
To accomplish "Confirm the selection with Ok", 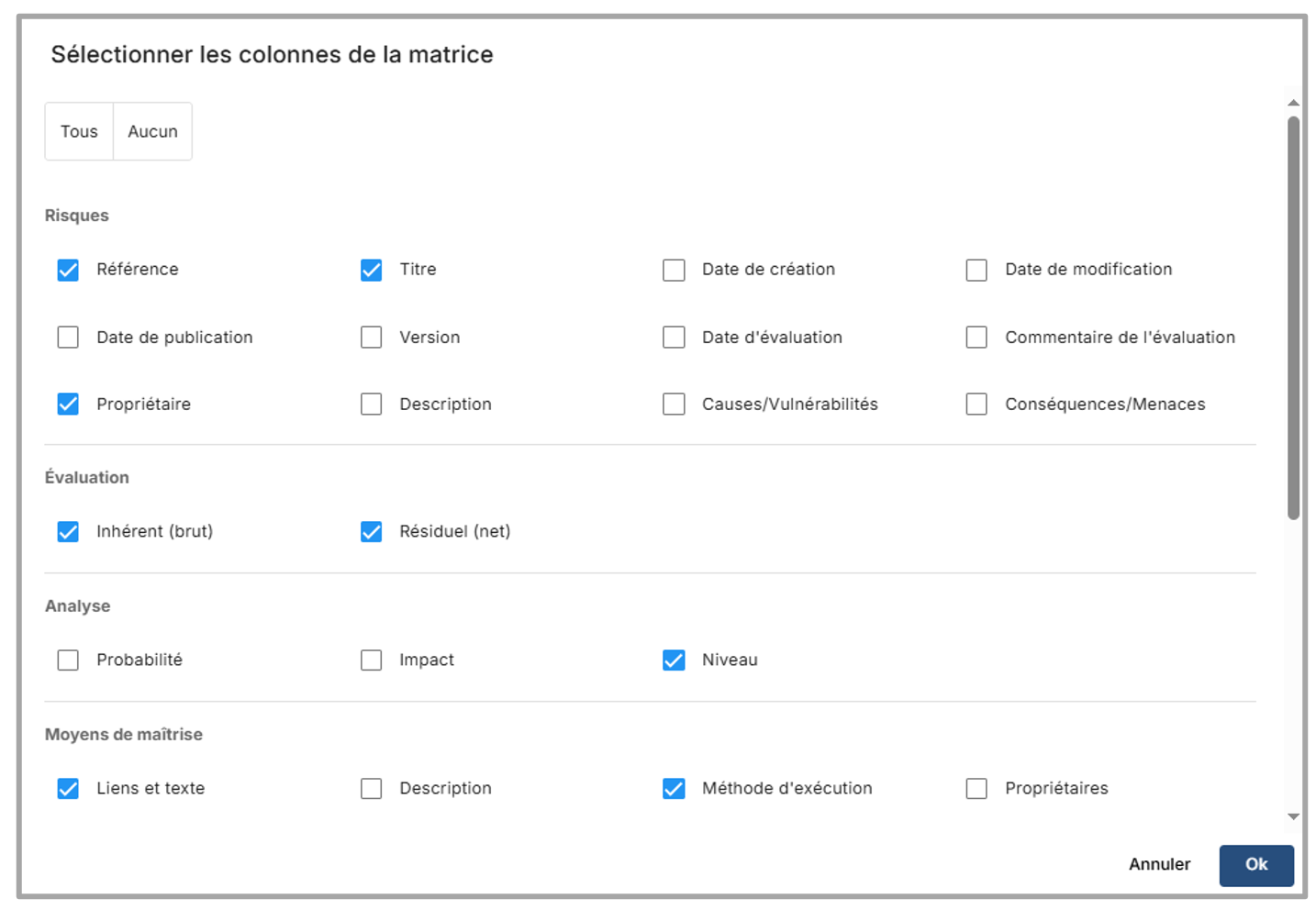I will tap(1255, 865).
